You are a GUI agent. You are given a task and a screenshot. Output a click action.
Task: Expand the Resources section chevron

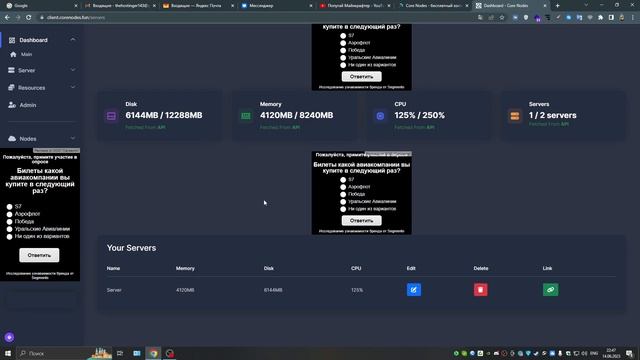click(73, 87)
